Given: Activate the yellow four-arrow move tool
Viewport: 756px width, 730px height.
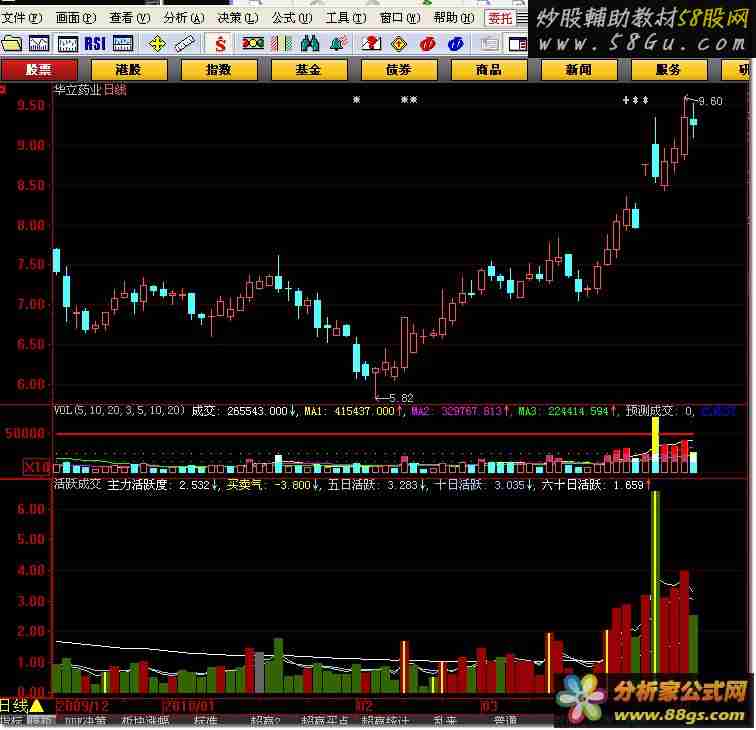Looking at the screenshot, I should tap(157, 44).
